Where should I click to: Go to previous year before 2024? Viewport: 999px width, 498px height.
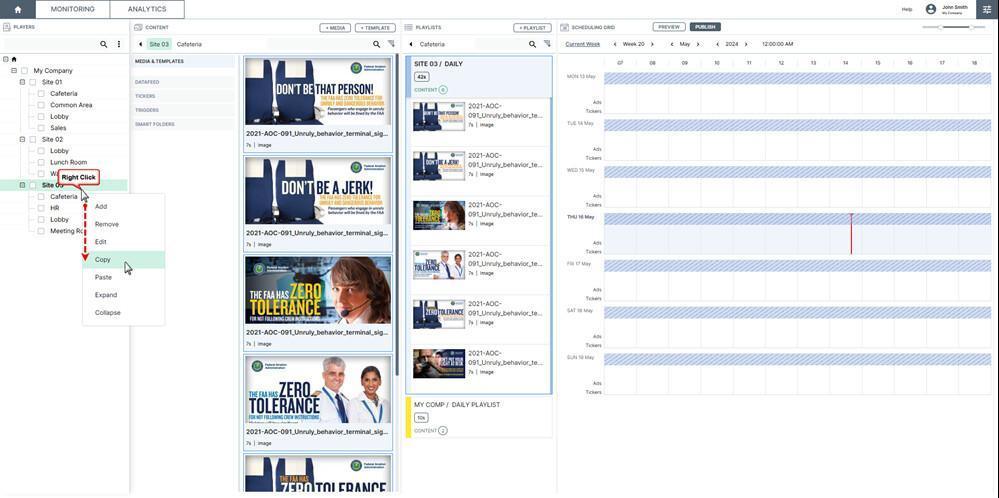pyautogui.click(x=718, y=45)
